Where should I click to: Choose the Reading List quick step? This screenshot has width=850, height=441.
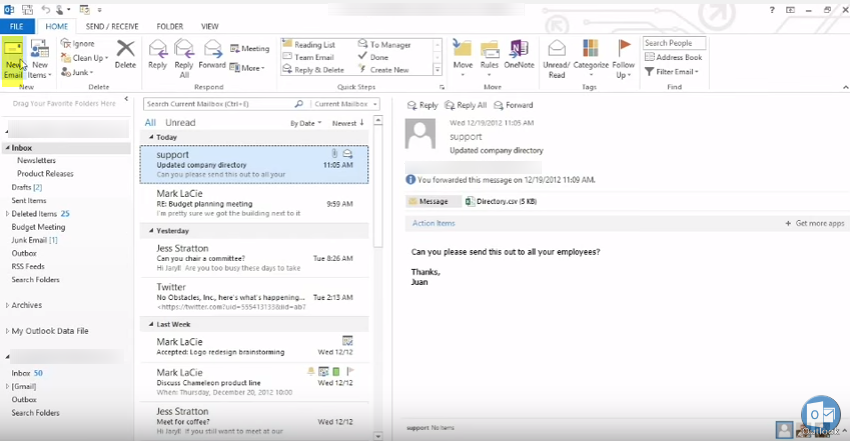[x=309, y=44]
